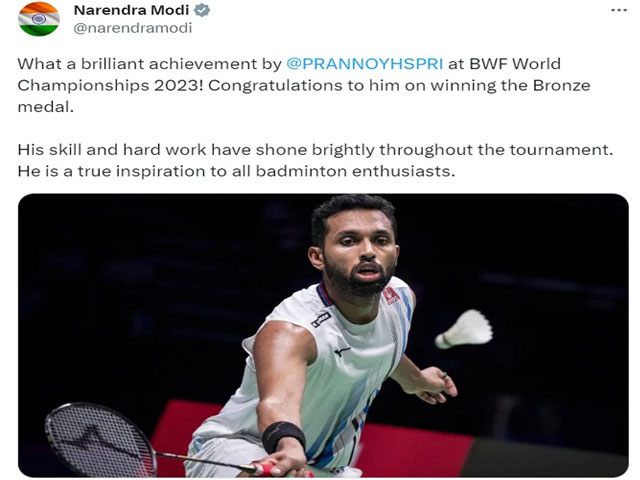The width and height of the screenshot is (640, 480).
Task: Click Narendra Modi's profile avatar
Action: [x=39, y=20]
